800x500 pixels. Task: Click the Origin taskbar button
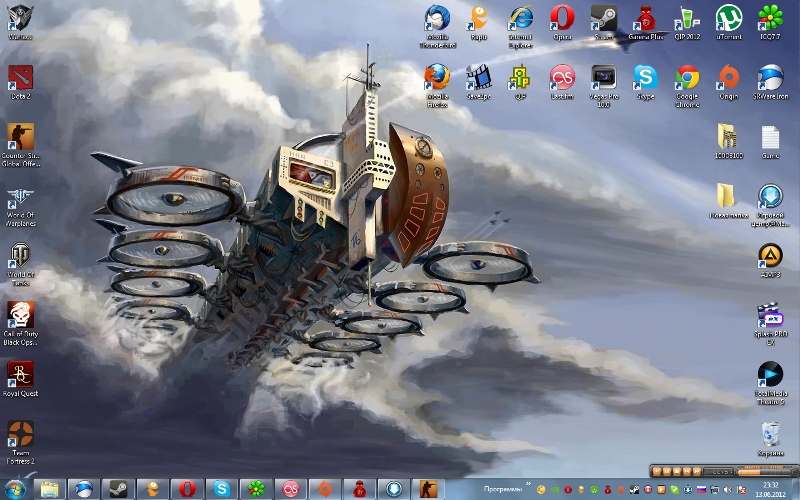tap(325, 489)
